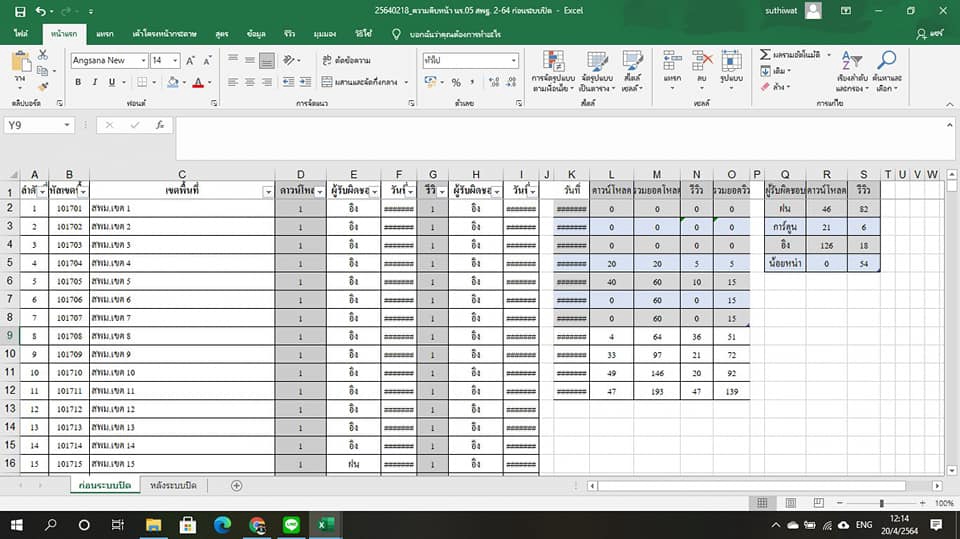Viewport: 960px width, 539px height.
Task: Toggle Bold formatting
Action: click(80, 82)
